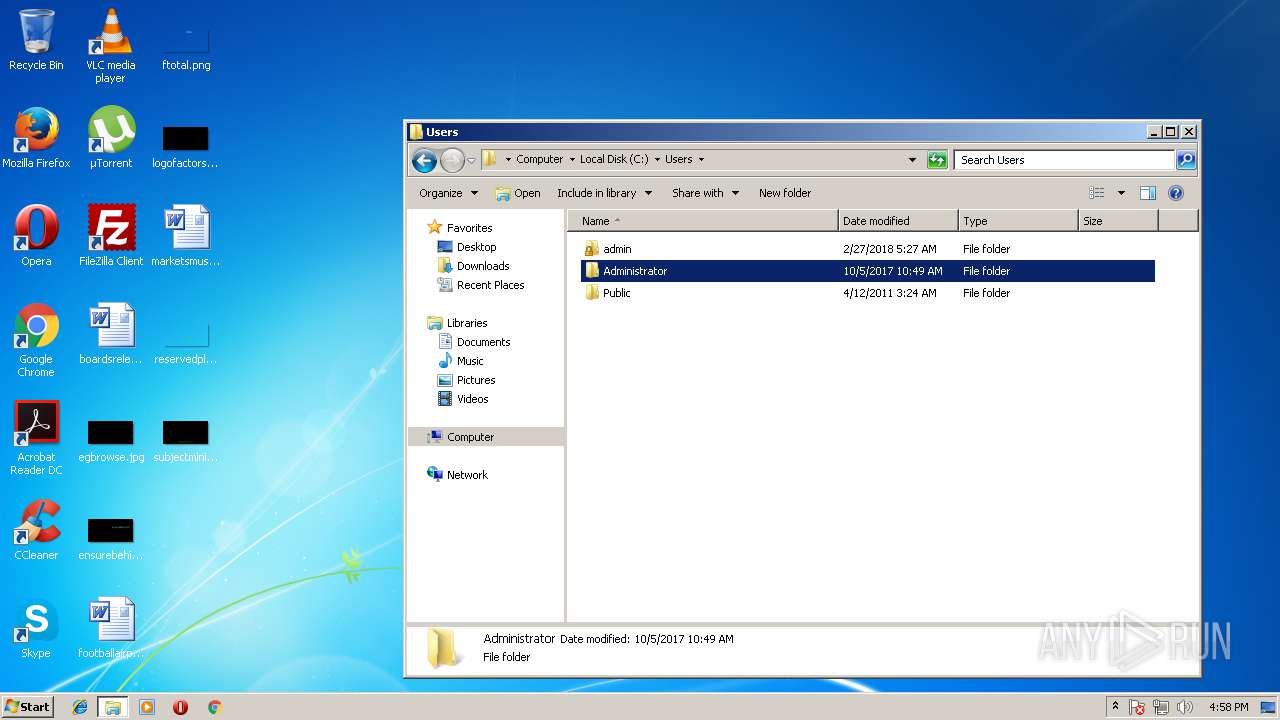Open Documents library in navigation pane
This screenshot has width=1280, height=720.
(483, 342)
